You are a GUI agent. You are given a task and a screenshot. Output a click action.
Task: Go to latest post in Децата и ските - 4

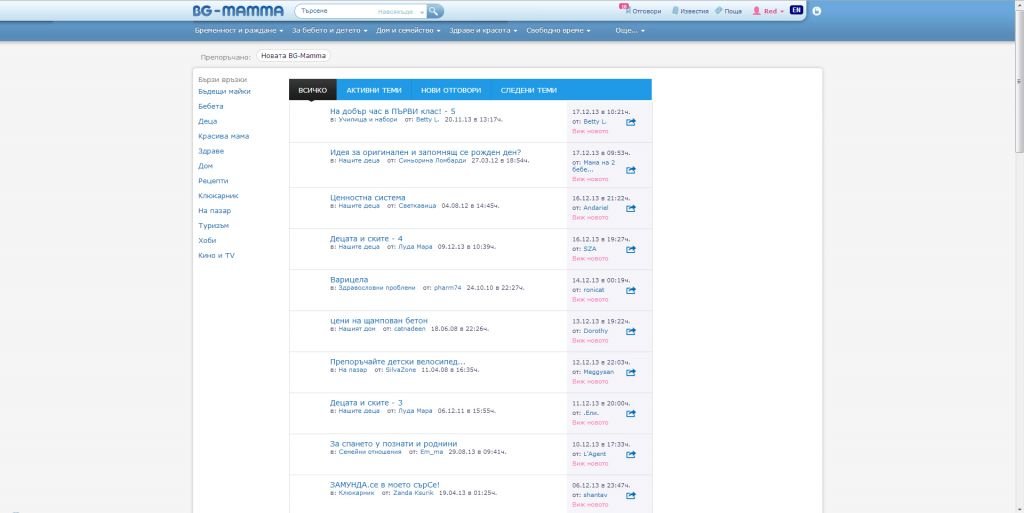(x=631, y=250)
